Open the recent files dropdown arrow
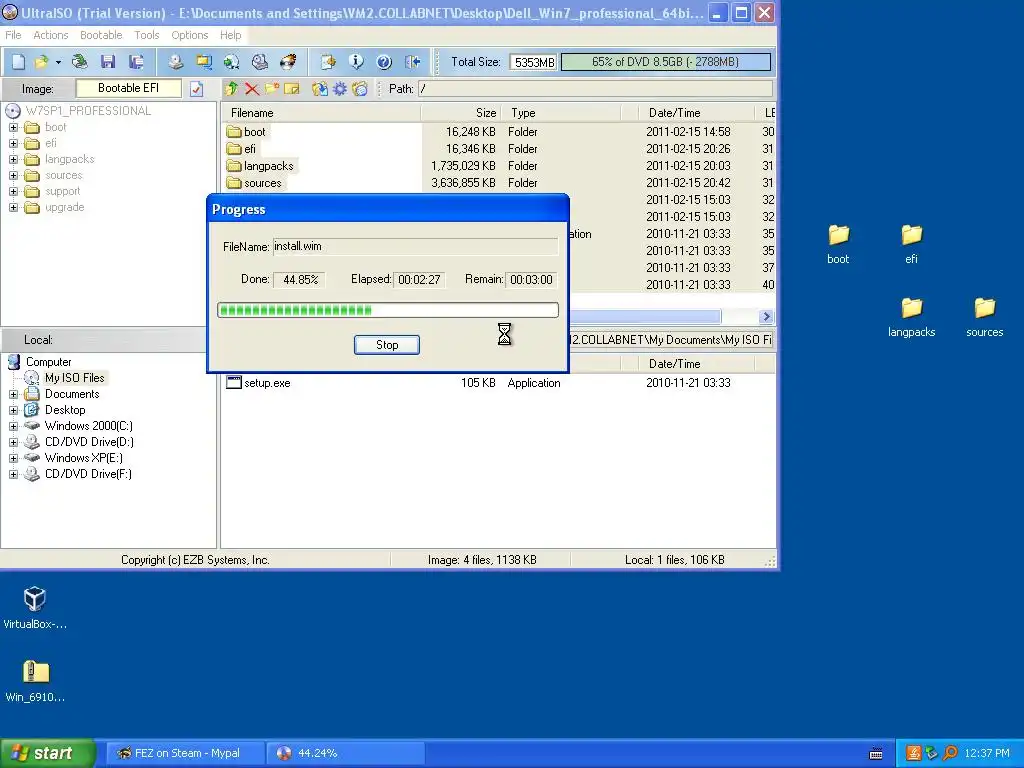 coord(58,63)
